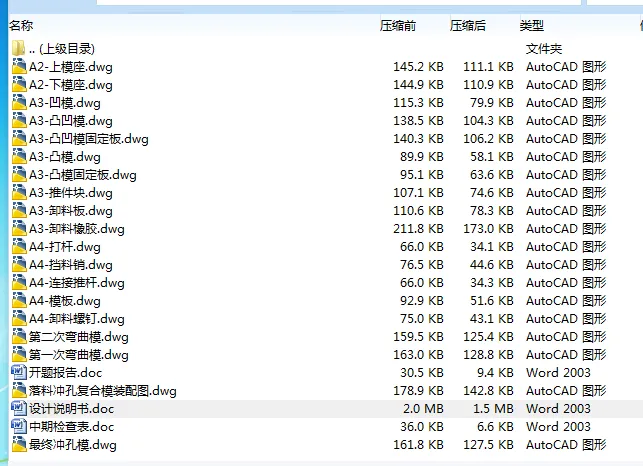Select the file name A4-打杆.dwg
The width and height of the screenshot is (643, 466).
click(65, 247)
